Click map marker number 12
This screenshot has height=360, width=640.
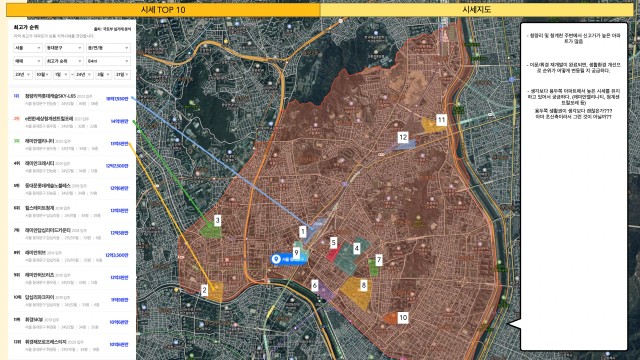[x=403, y=137]
